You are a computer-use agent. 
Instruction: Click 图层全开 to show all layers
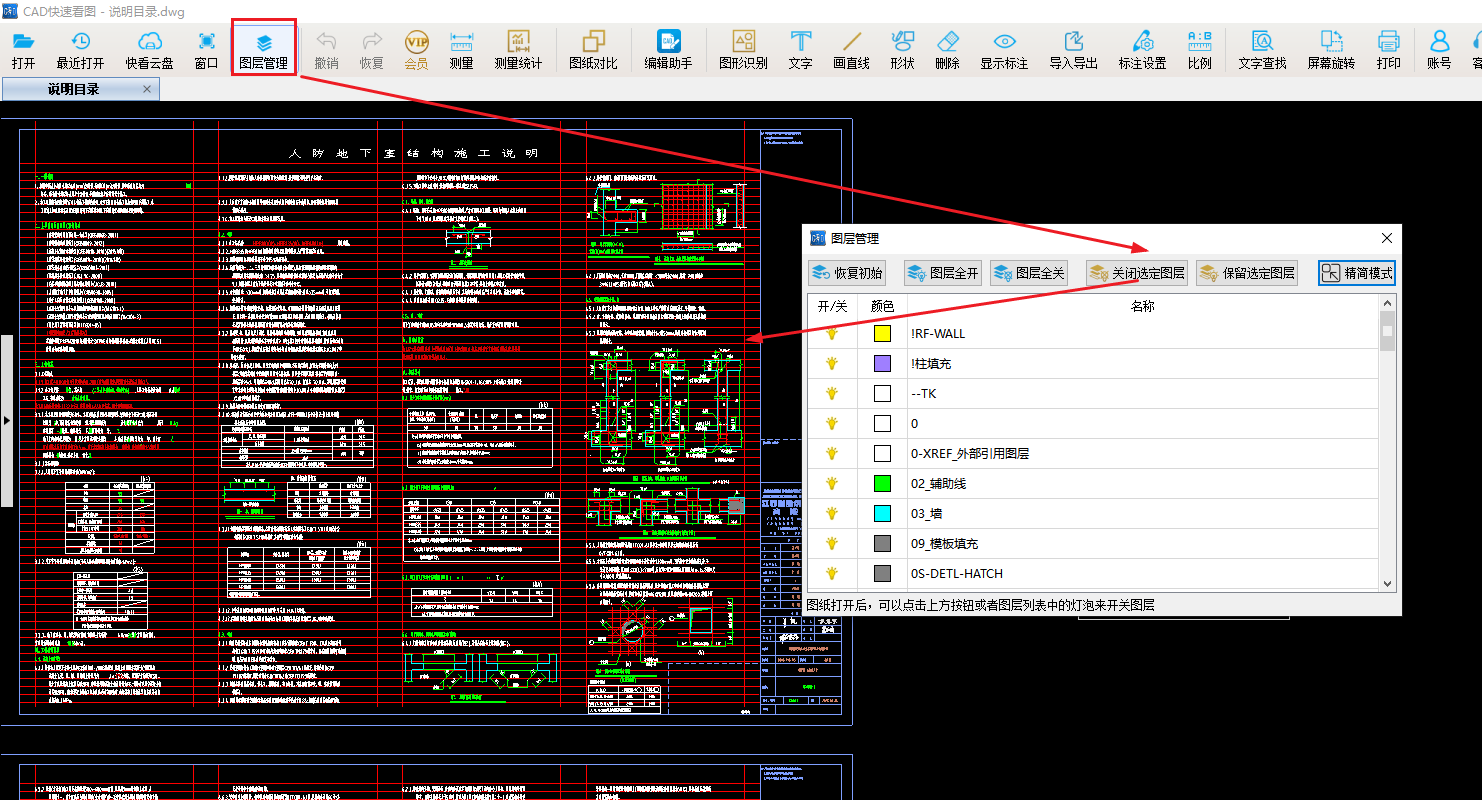(x=943, y=273)
